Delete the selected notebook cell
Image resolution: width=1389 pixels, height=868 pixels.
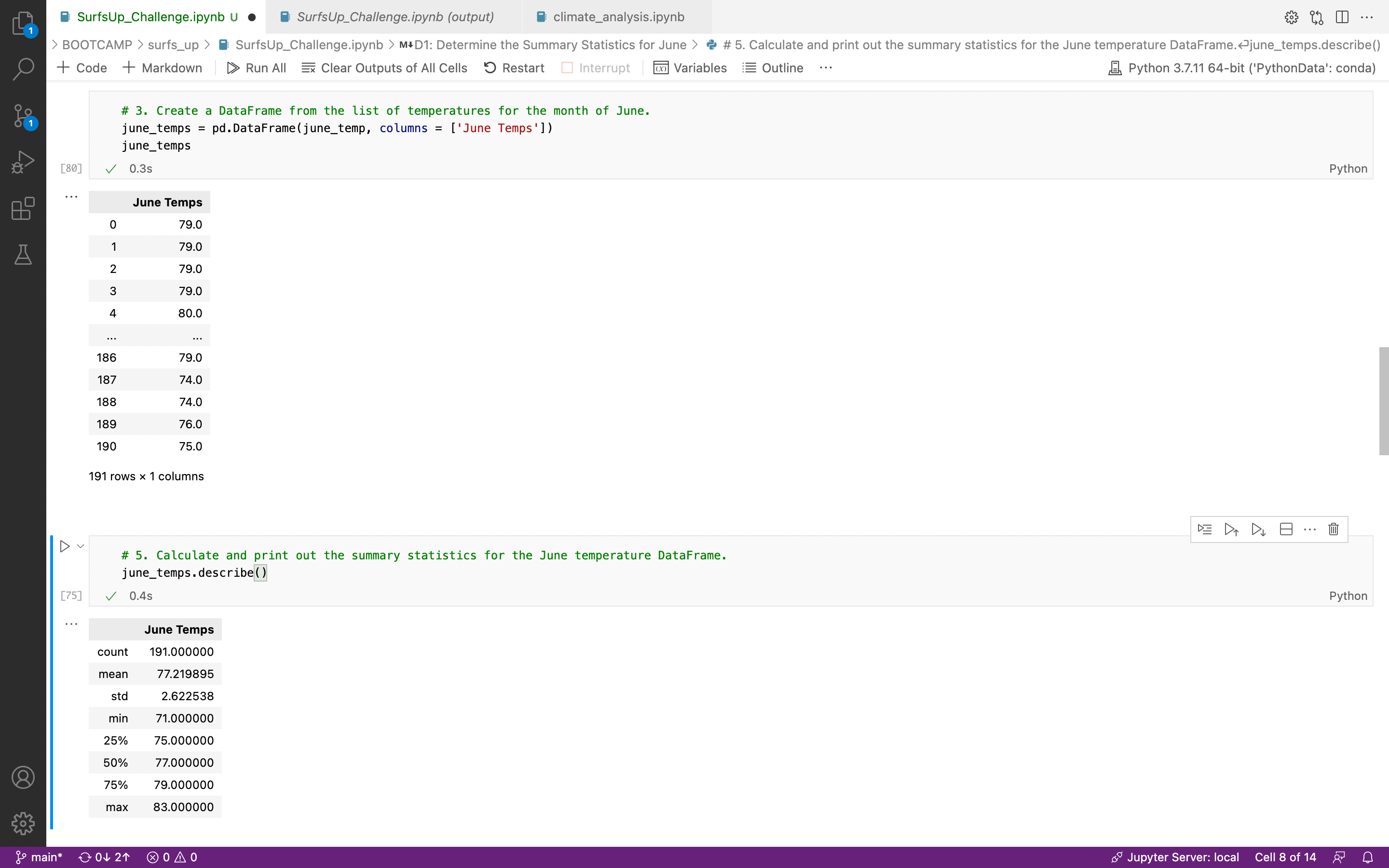(1333, 529)
